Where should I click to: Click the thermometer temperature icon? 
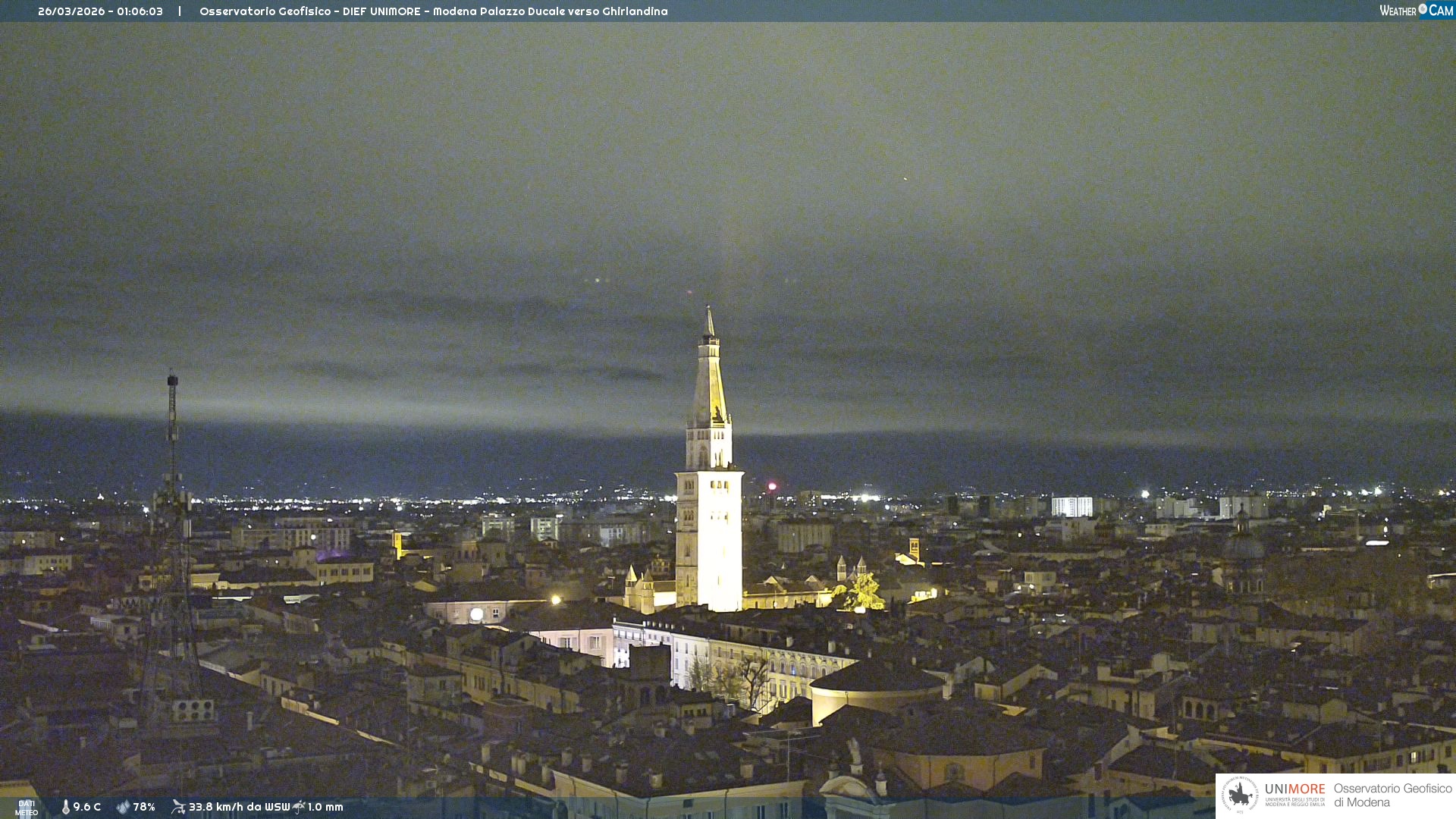click(65, 807)
